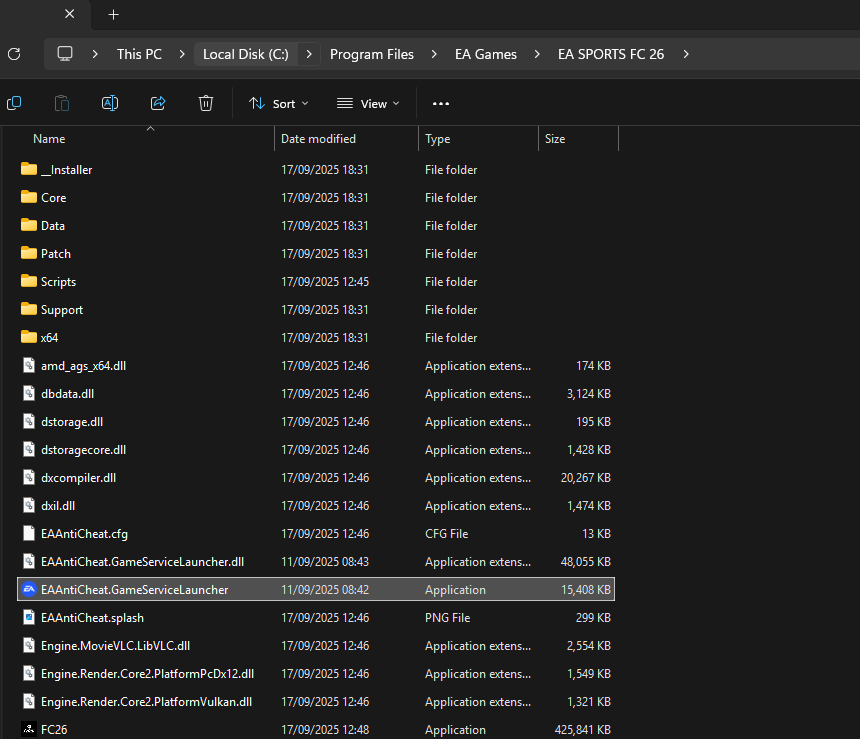Sort by Date modified column header
Viewport: 860px width, 739px height.
318,139
